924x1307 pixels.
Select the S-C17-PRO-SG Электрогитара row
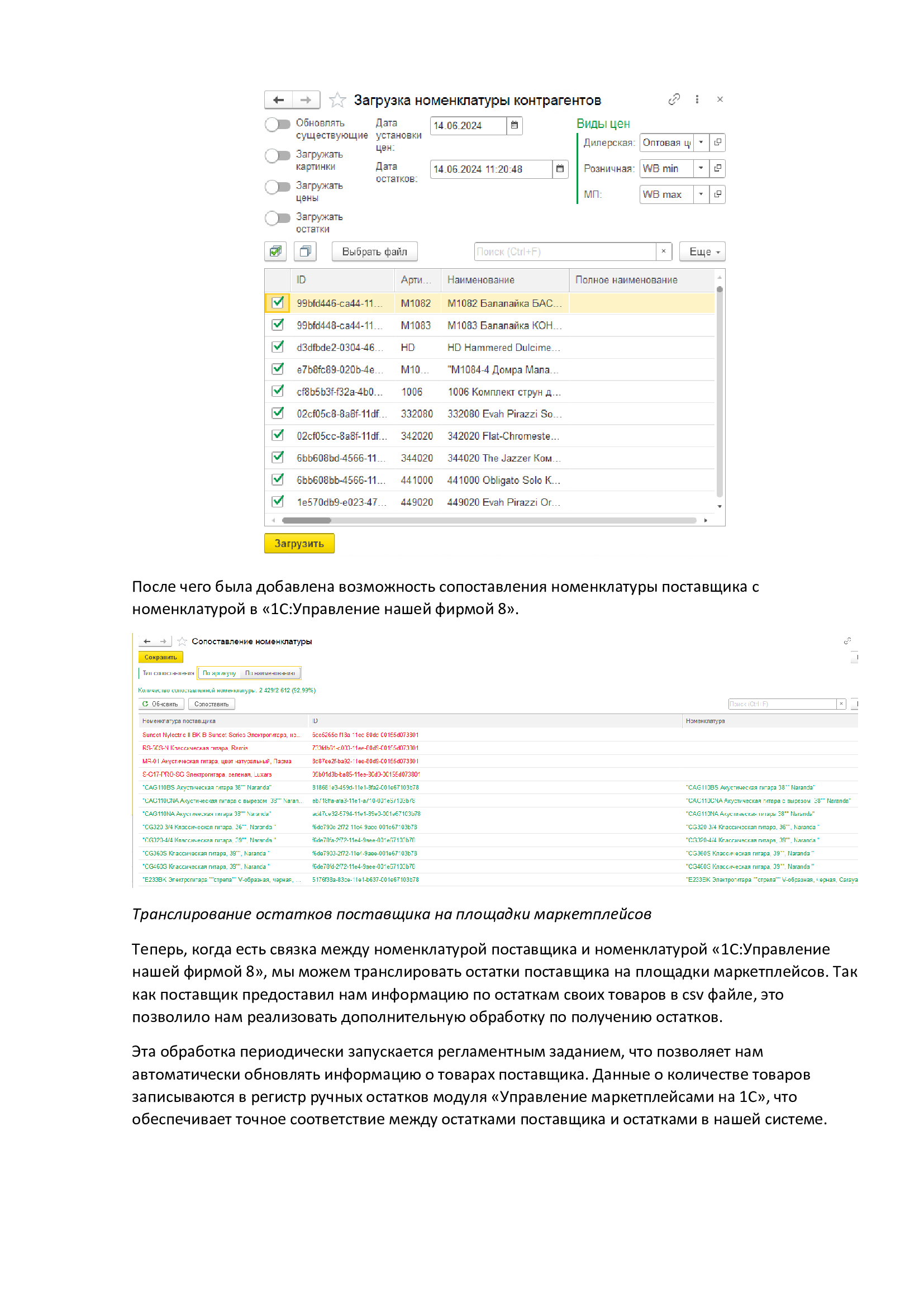tap(498, 774)
